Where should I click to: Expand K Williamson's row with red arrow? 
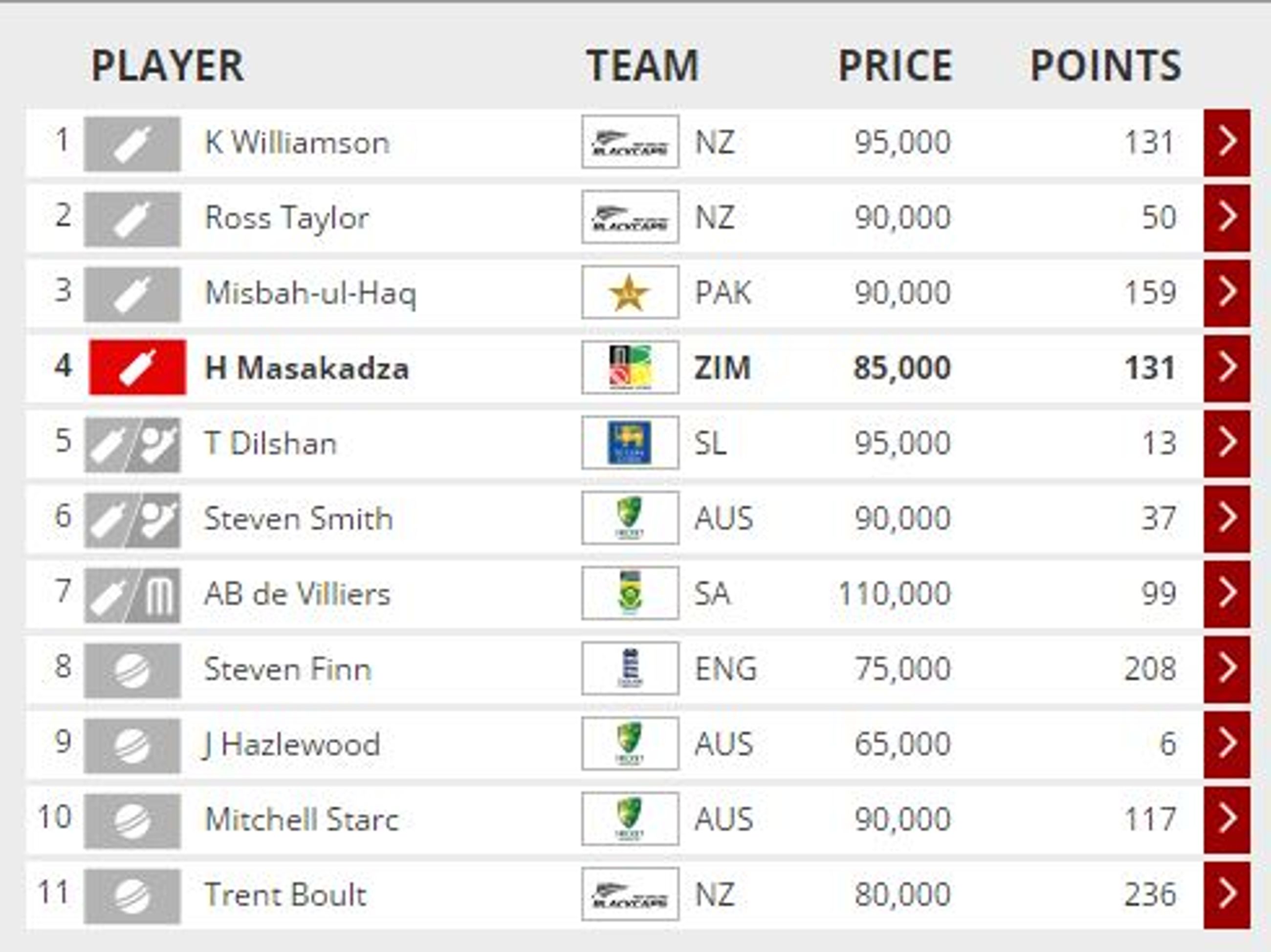click(x=1227, y=143)
